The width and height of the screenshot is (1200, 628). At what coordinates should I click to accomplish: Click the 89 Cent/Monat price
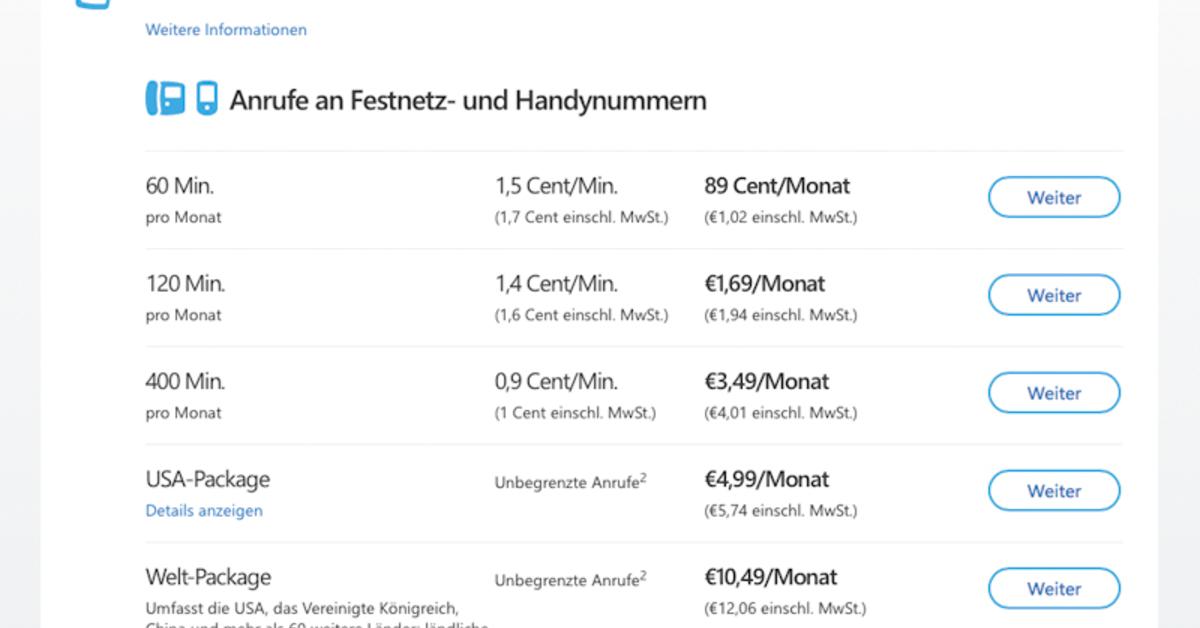point(777,186)
